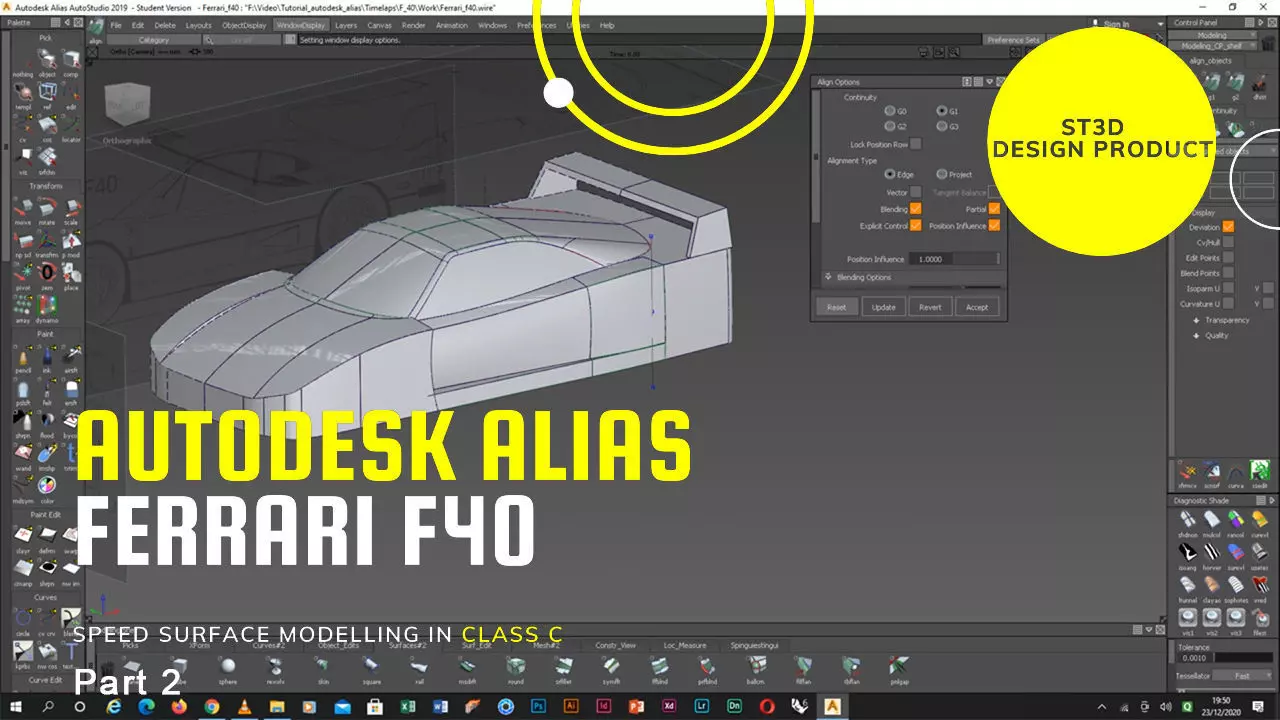Switch to the Loc_Measure shelf tab

tap(684, 645)
